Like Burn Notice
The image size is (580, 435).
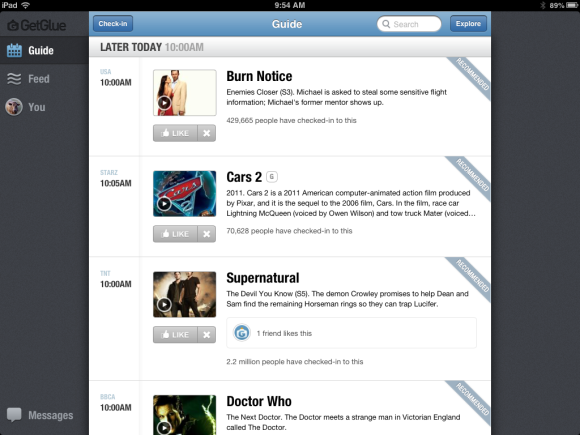tap(175, 133)
